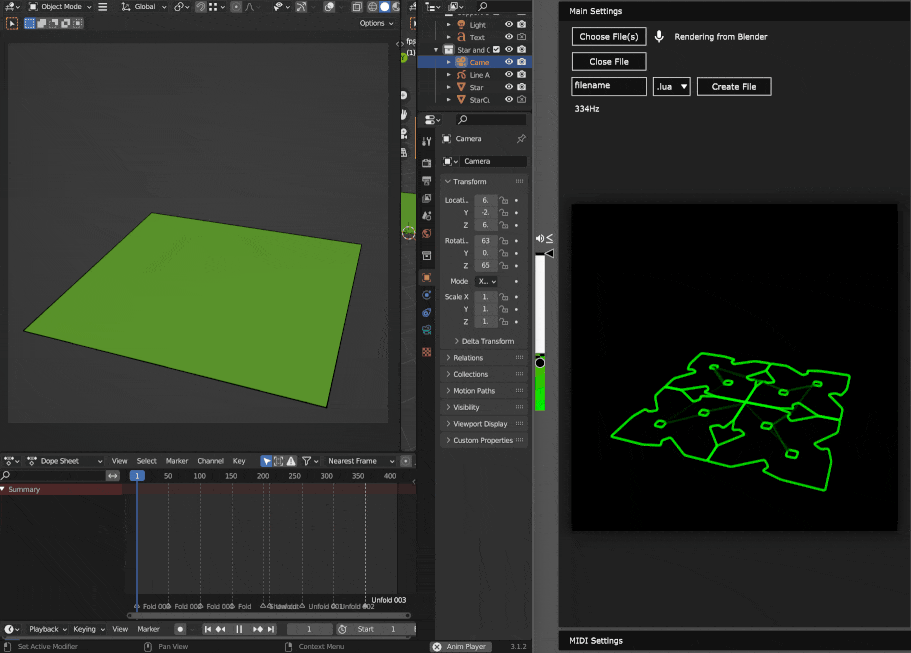
Task: Click the filename text field
Action: pos(609,86)
